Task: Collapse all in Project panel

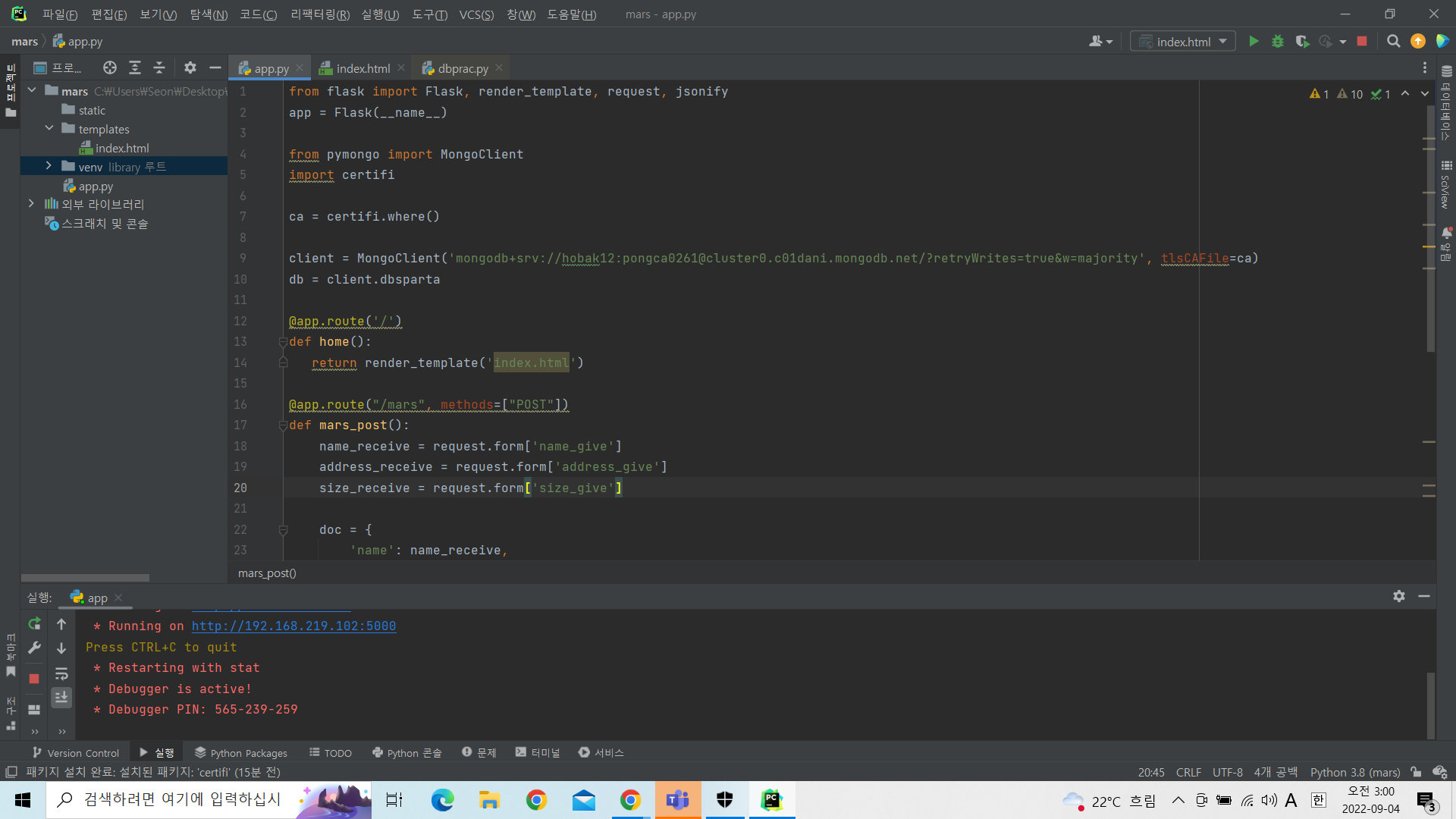Action: click(159, 68)
